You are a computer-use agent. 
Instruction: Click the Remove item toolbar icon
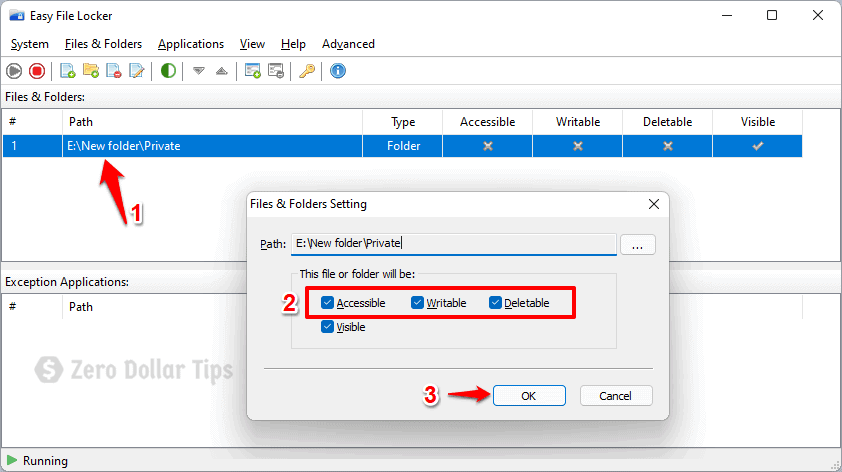(x=114, y=71)
